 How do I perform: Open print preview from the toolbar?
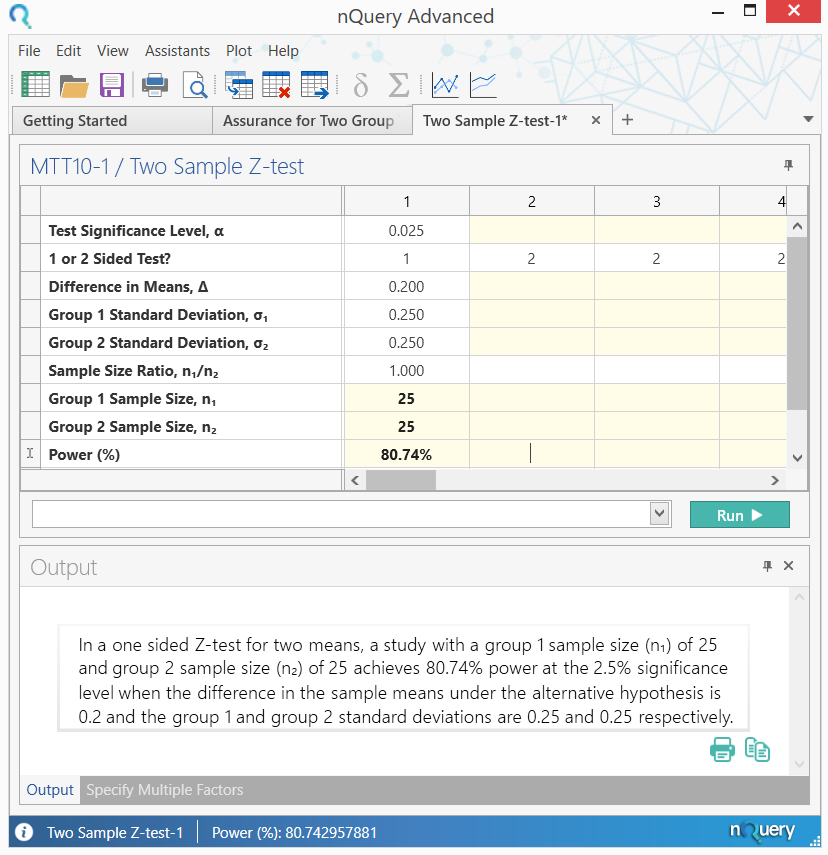(195, 85)
